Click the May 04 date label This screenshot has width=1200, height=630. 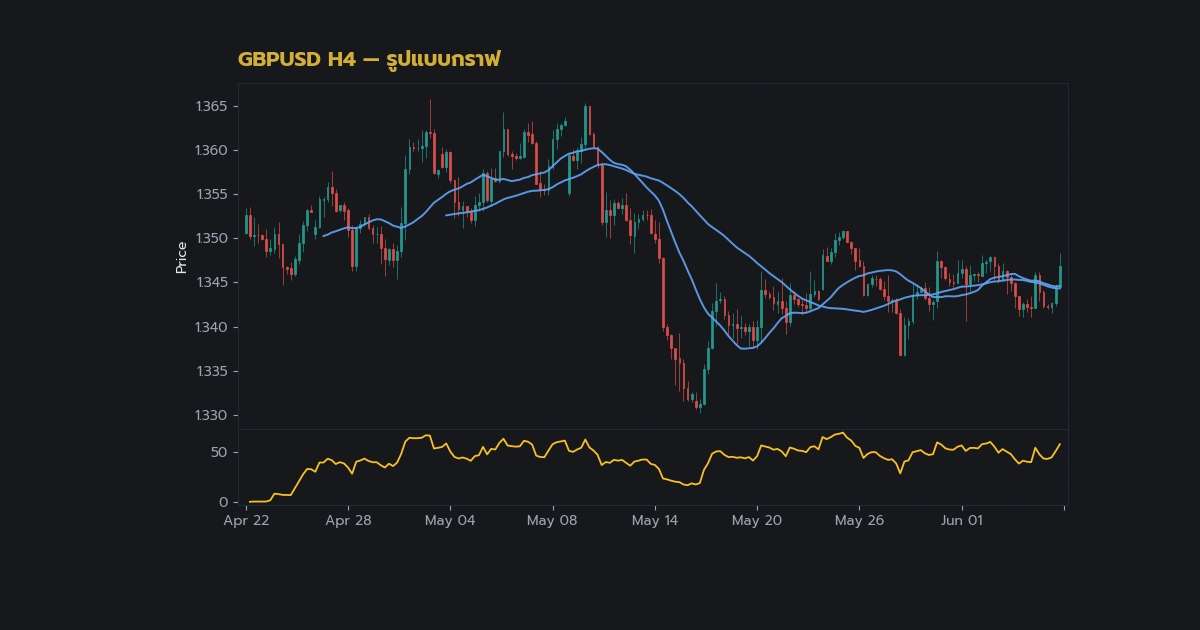pos(451,521)
